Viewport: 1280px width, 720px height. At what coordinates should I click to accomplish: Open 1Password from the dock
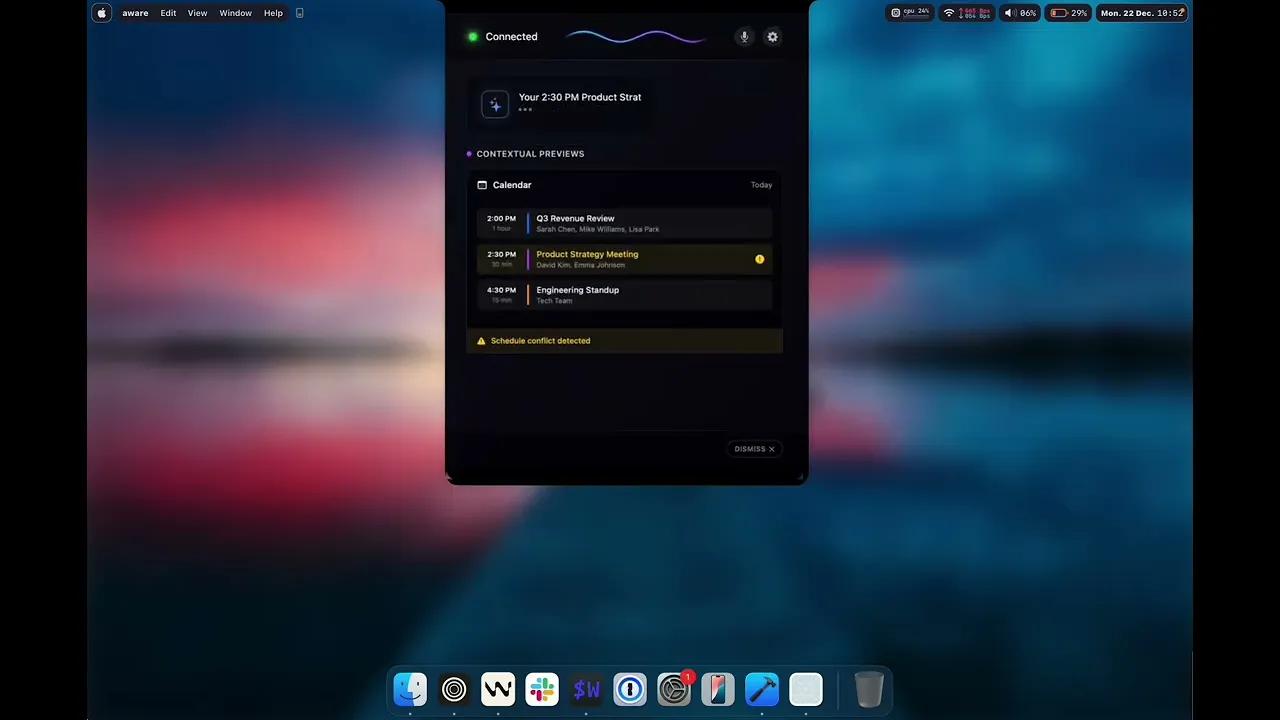coord(630,689)
